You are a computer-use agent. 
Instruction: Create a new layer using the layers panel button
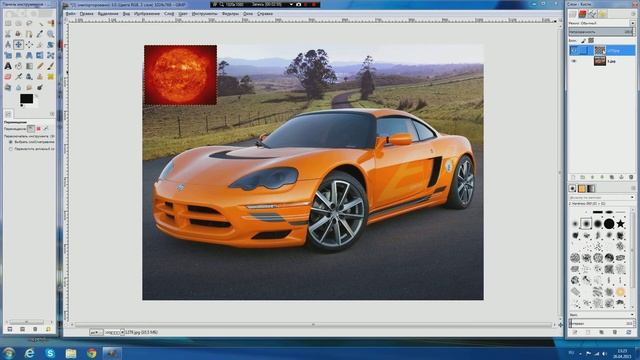[573, 177]
